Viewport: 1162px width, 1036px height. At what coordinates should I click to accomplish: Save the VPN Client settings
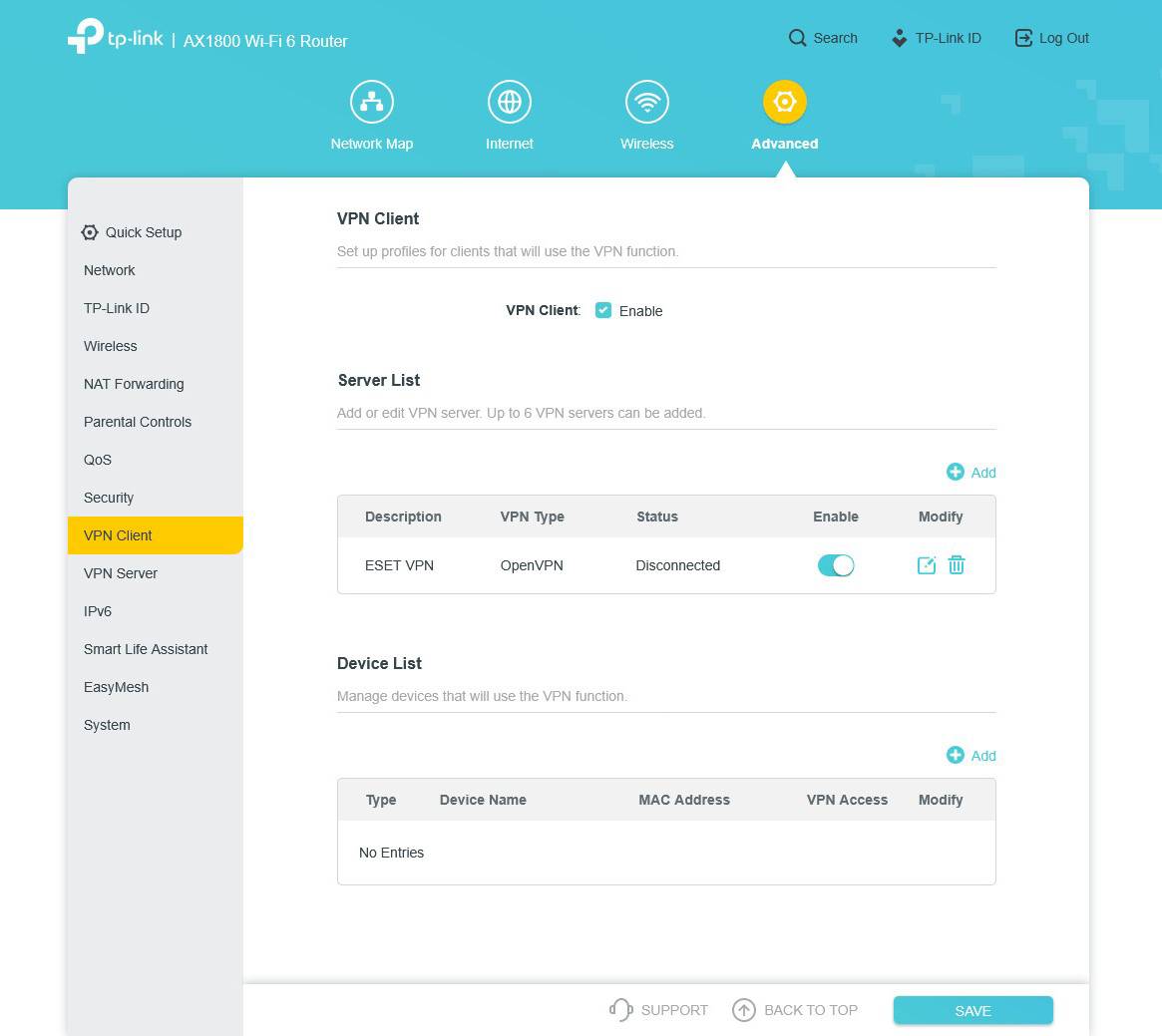(972, 1010)
